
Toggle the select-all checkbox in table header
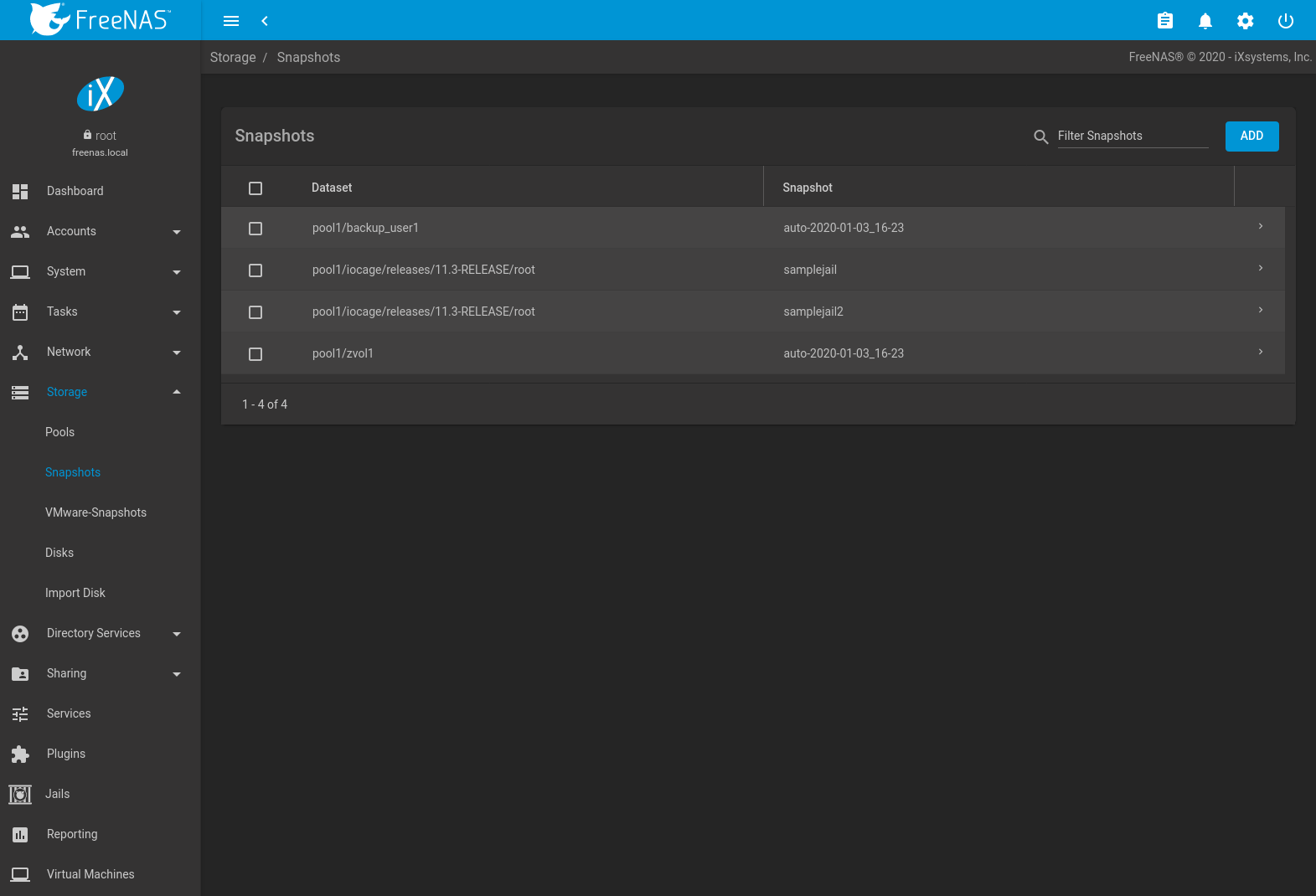click(255, 188)
